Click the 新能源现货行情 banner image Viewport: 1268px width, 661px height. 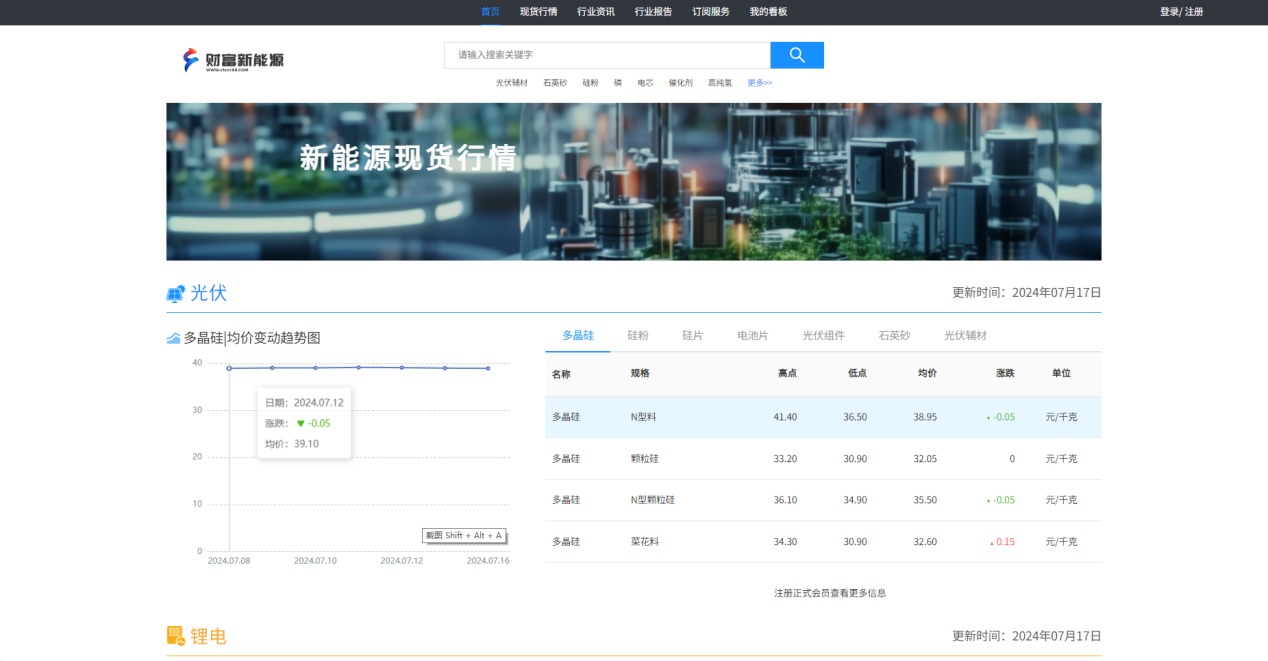pos(633,182)
